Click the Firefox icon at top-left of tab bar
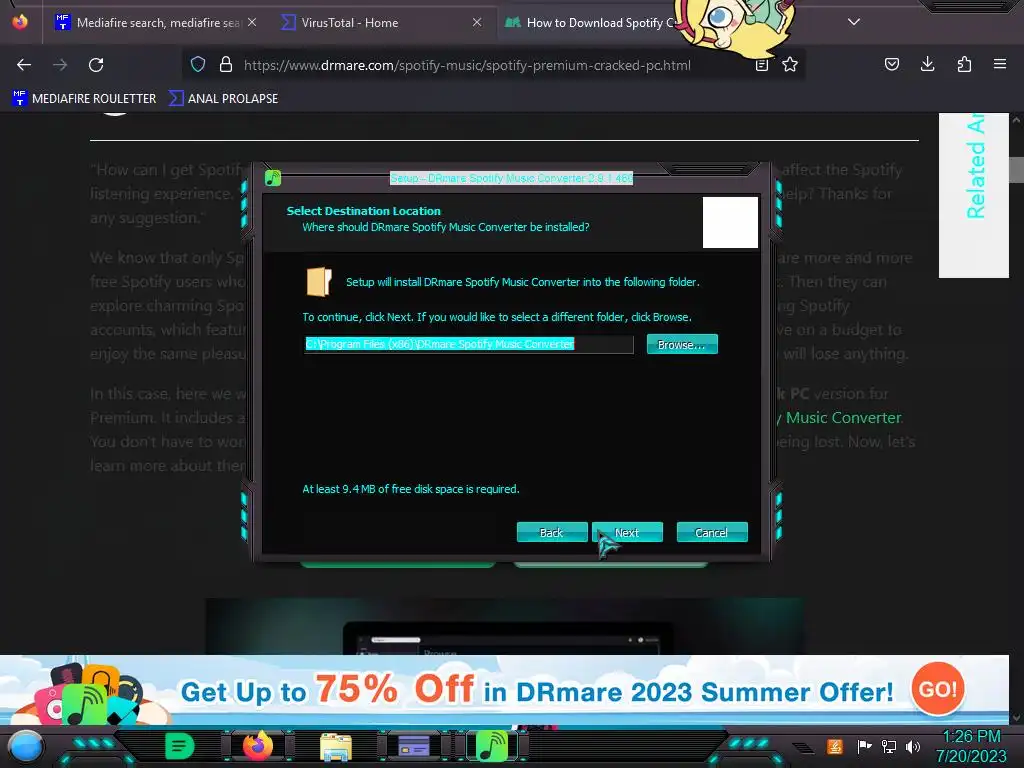Viewport: 1024px width, 768px height. coord(20,22)
